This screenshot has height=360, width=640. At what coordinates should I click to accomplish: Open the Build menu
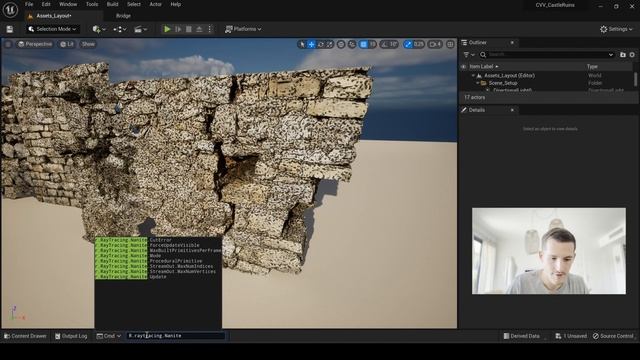112,4
